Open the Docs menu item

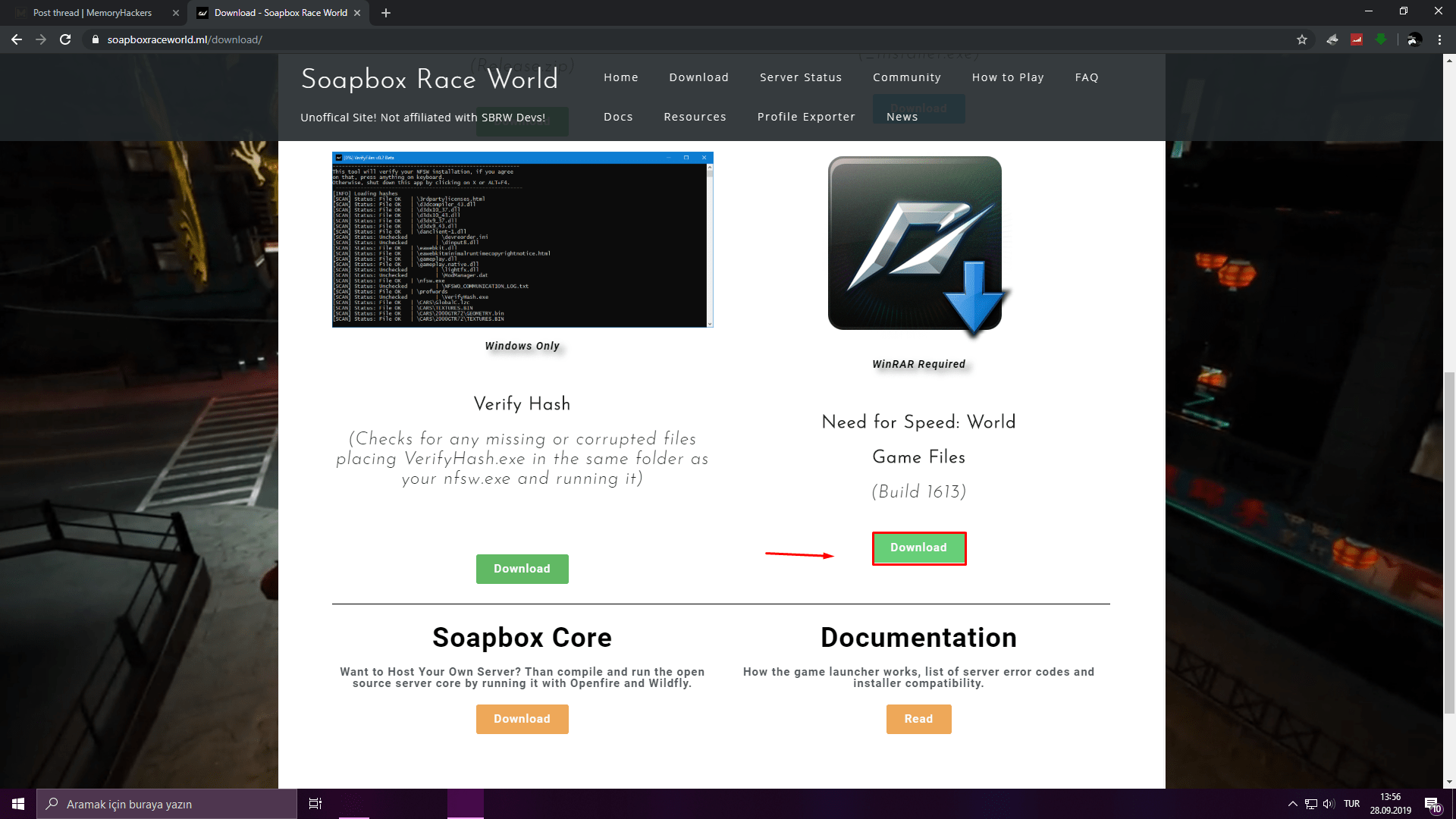coord(618,117)
